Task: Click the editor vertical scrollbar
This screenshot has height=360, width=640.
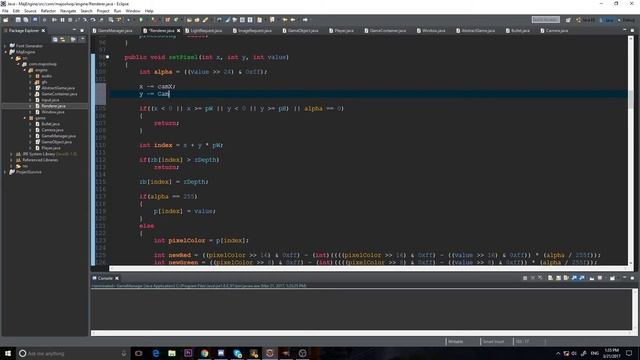Action: (631, 150)
